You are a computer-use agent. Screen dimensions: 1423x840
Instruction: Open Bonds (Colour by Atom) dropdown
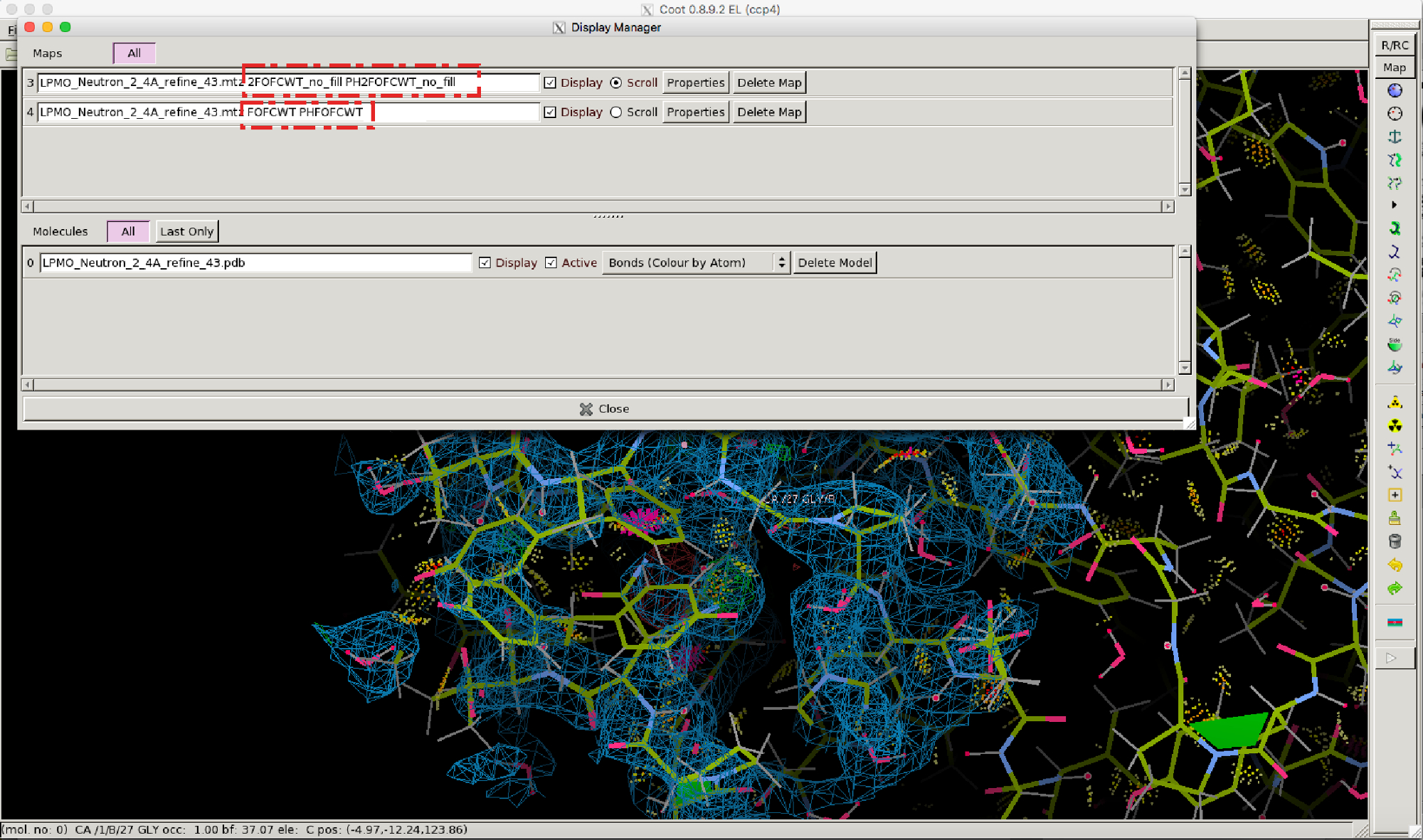pyautogui.click(x=696, y=262)
